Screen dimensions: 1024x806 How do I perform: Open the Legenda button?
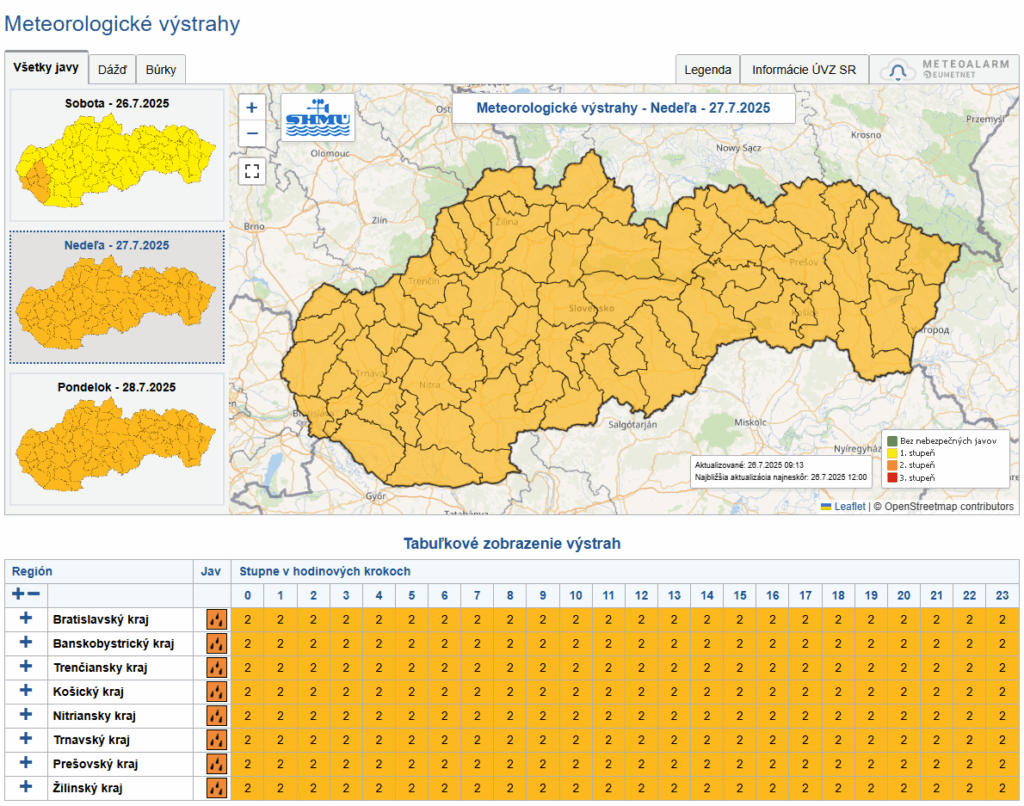pos(707,69)
